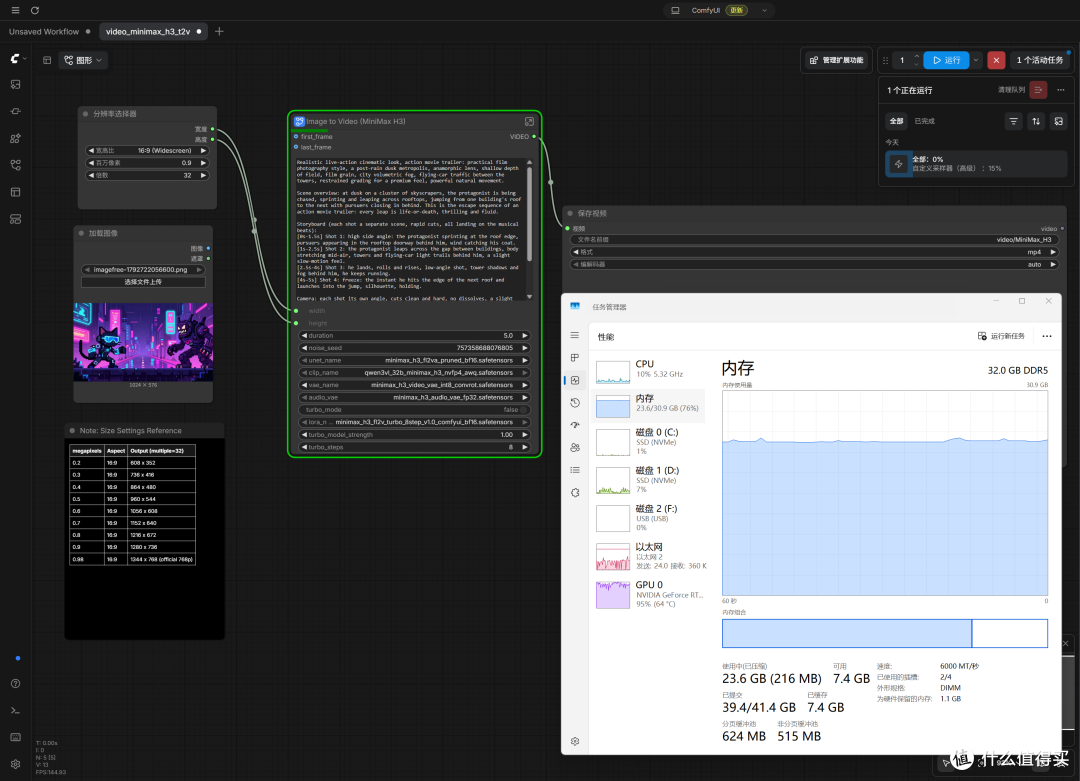Select the 已完成 queue tab
The image size is (1080, 781).
click(924, 121)
